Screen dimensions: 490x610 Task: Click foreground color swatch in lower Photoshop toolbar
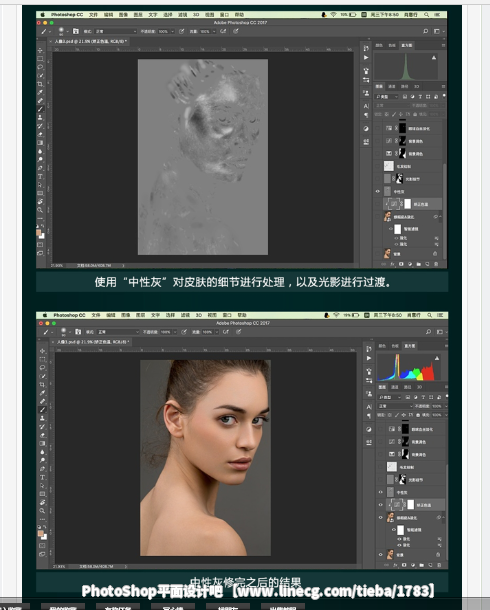tap(40, 533)
